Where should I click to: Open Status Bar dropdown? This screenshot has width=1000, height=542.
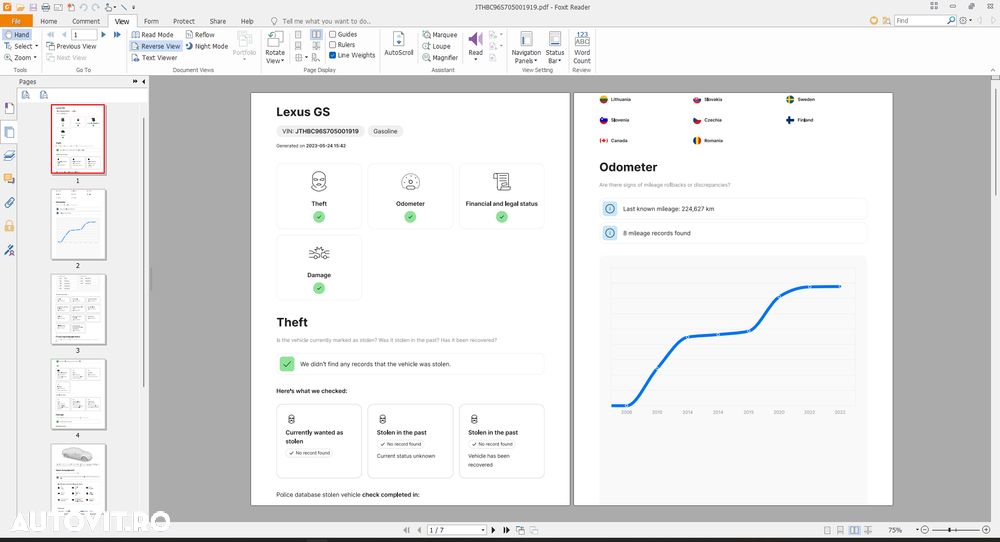click(x=555, y=48)
